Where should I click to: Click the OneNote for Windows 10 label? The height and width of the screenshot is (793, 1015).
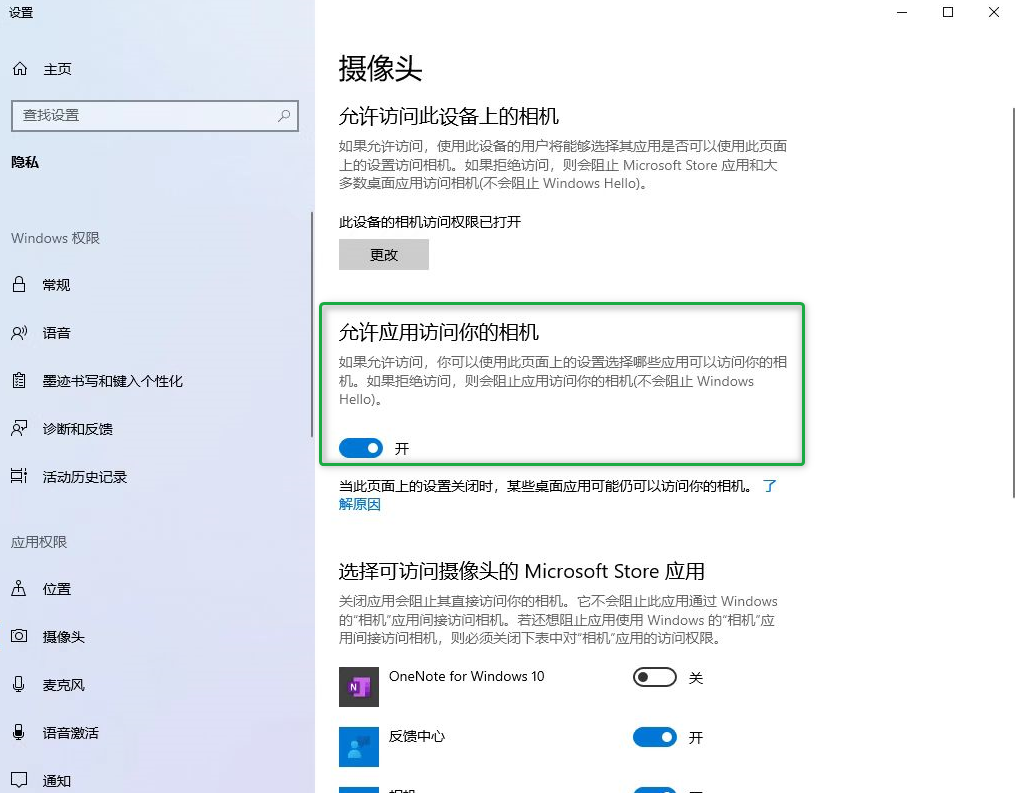click(467, 676)
